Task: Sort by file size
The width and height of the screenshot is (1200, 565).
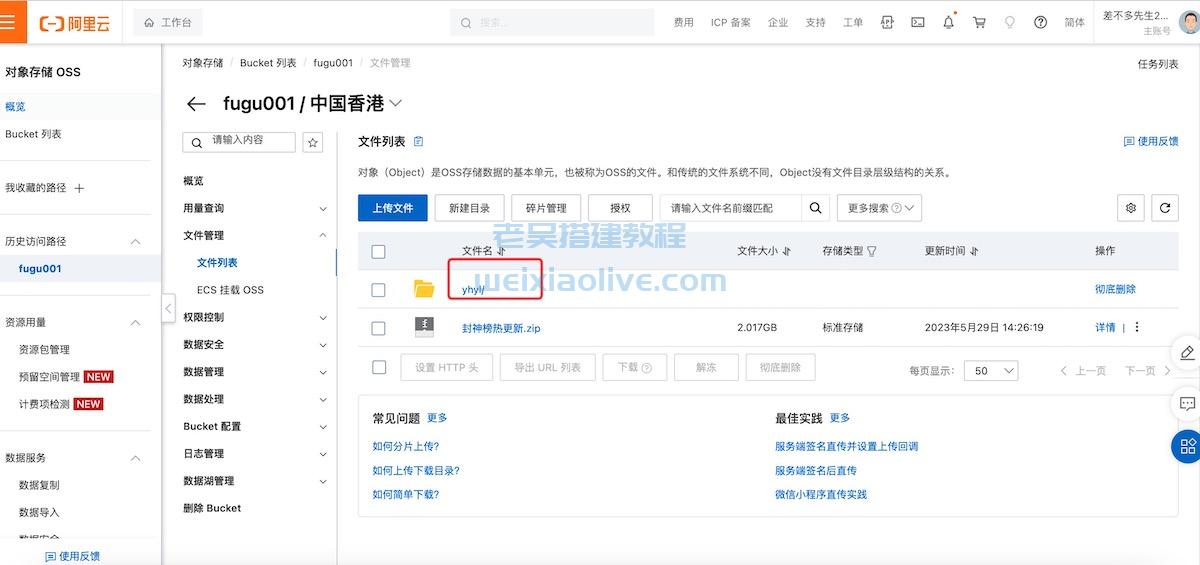Action: (786, 251)
